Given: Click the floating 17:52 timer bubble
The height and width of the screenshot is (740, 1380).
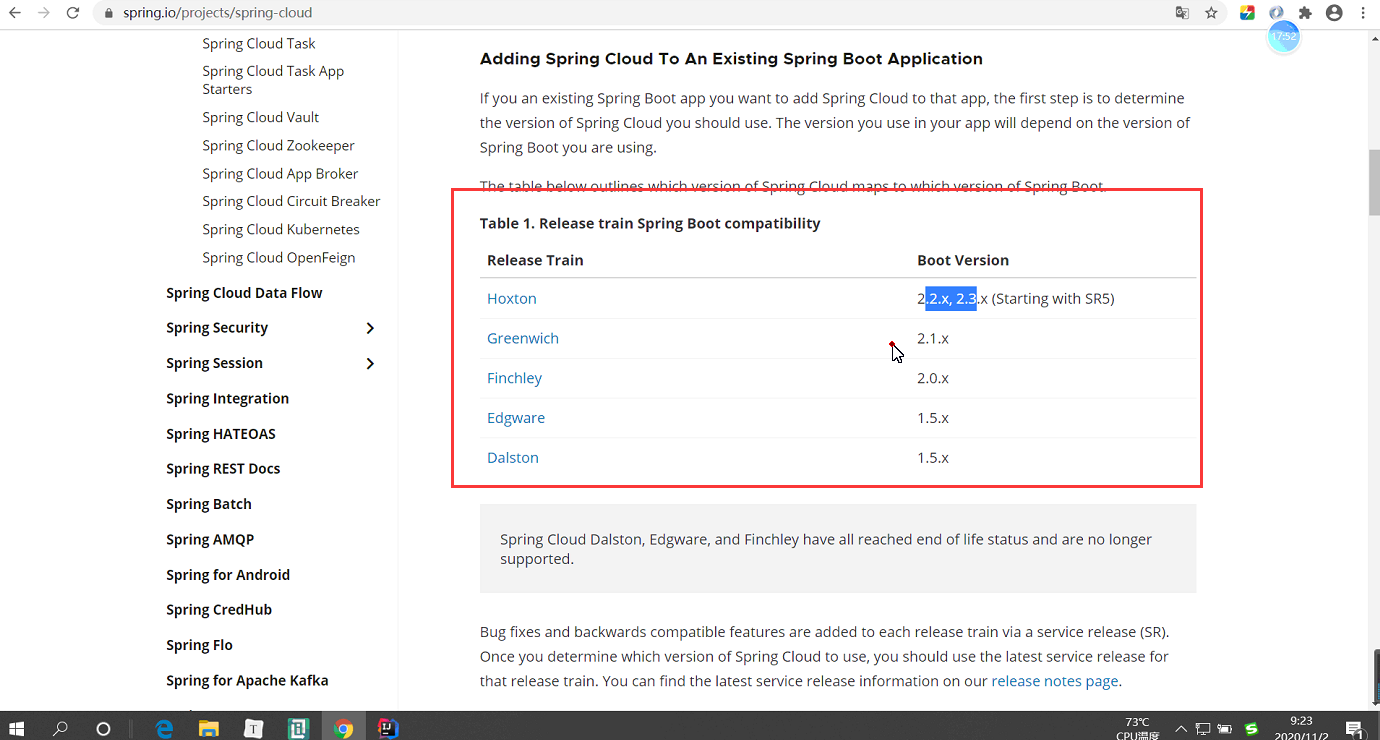Looking at the screenshot, I should click(1283, 36).
